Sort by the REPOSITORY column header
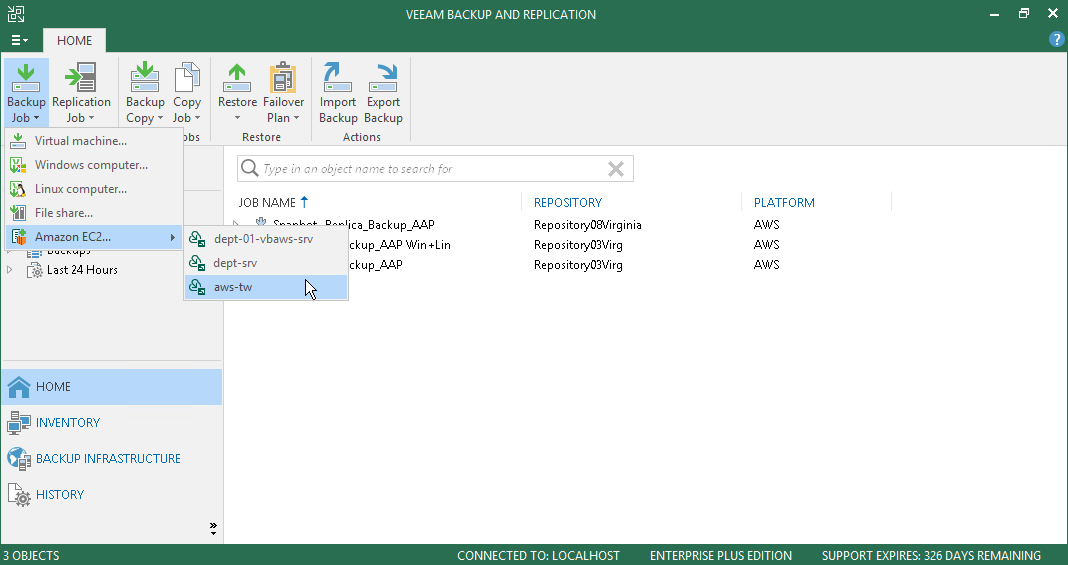This screenshot has height=565, width=1068. tap(568, 202)
